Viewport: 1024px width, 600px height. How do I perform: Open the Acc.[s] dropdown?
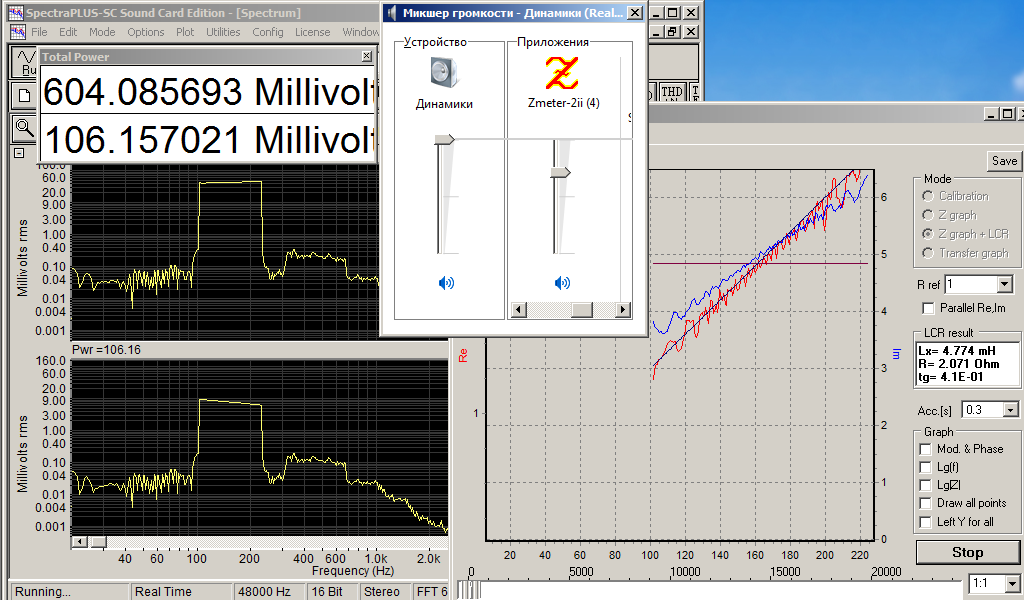click(x=1010, y=410)
